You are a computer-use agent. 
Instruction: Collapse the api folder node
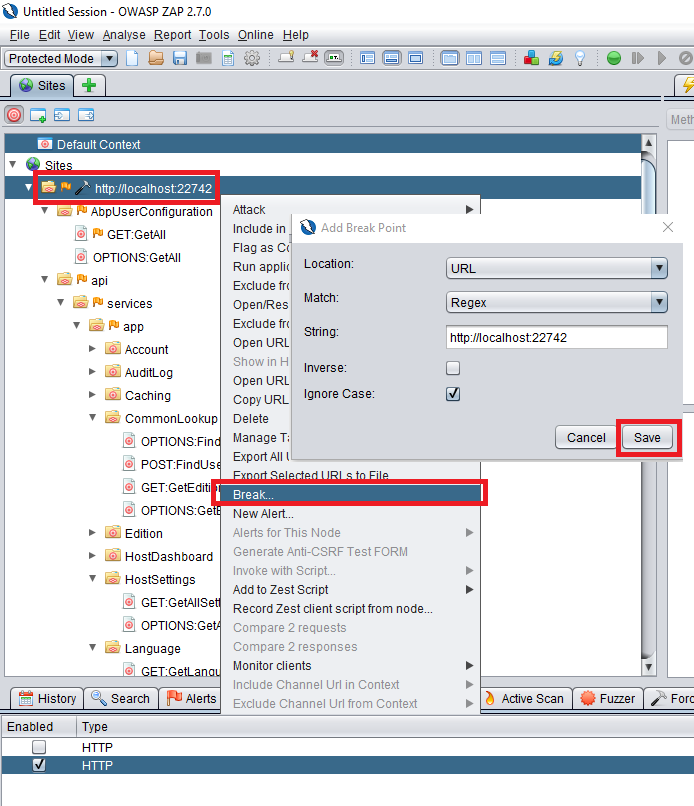coord(45,280)
